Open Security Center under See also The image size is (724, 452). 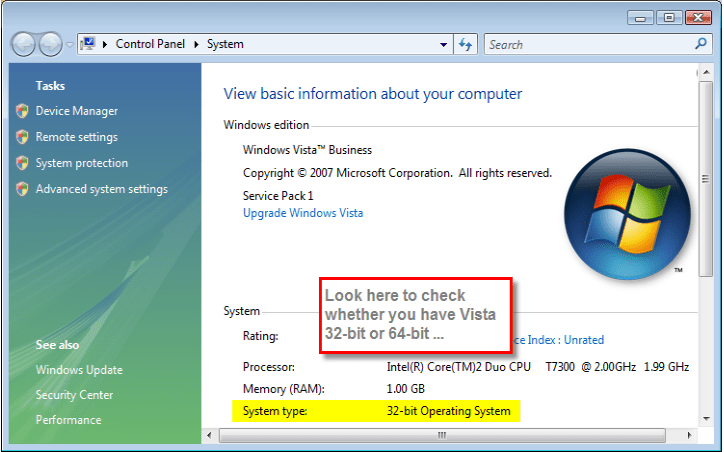point(74,395)
